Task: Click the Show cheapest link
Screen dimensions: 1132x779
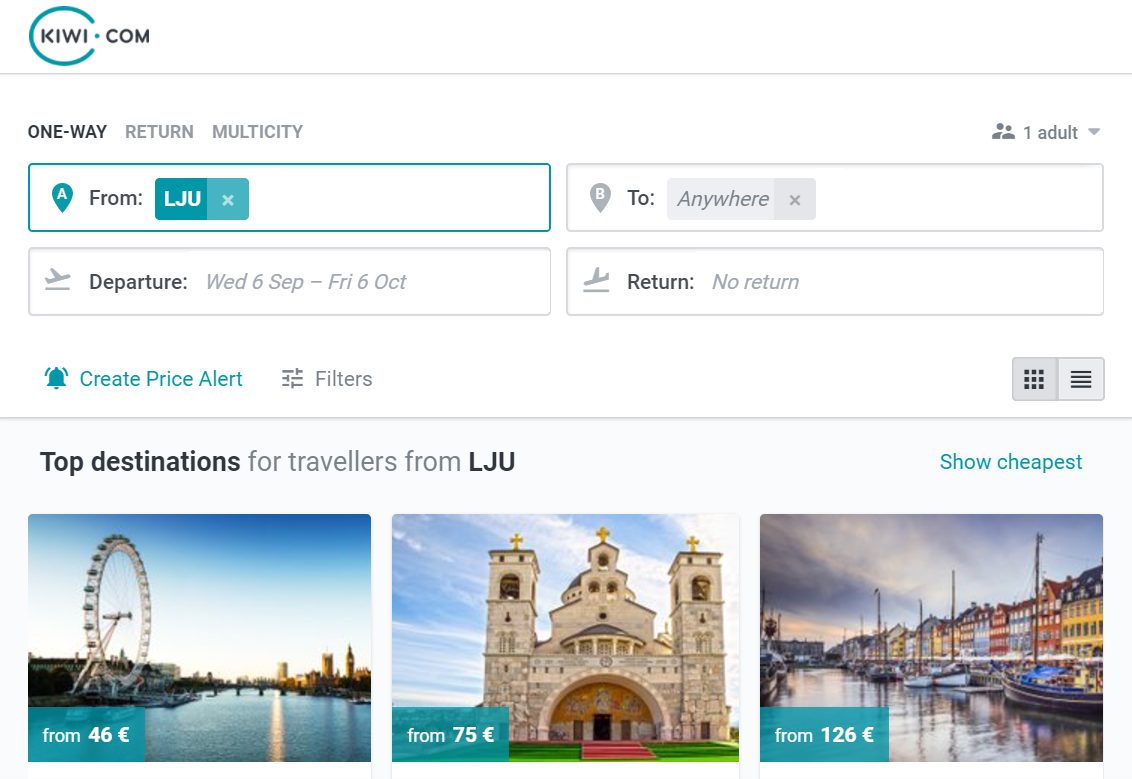Action: tap(1011, 462)
